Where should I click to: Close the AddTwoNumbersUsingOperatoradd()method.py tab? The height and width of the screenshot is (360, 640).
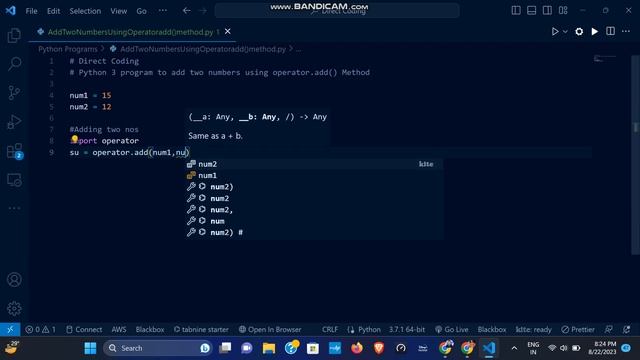228,31
